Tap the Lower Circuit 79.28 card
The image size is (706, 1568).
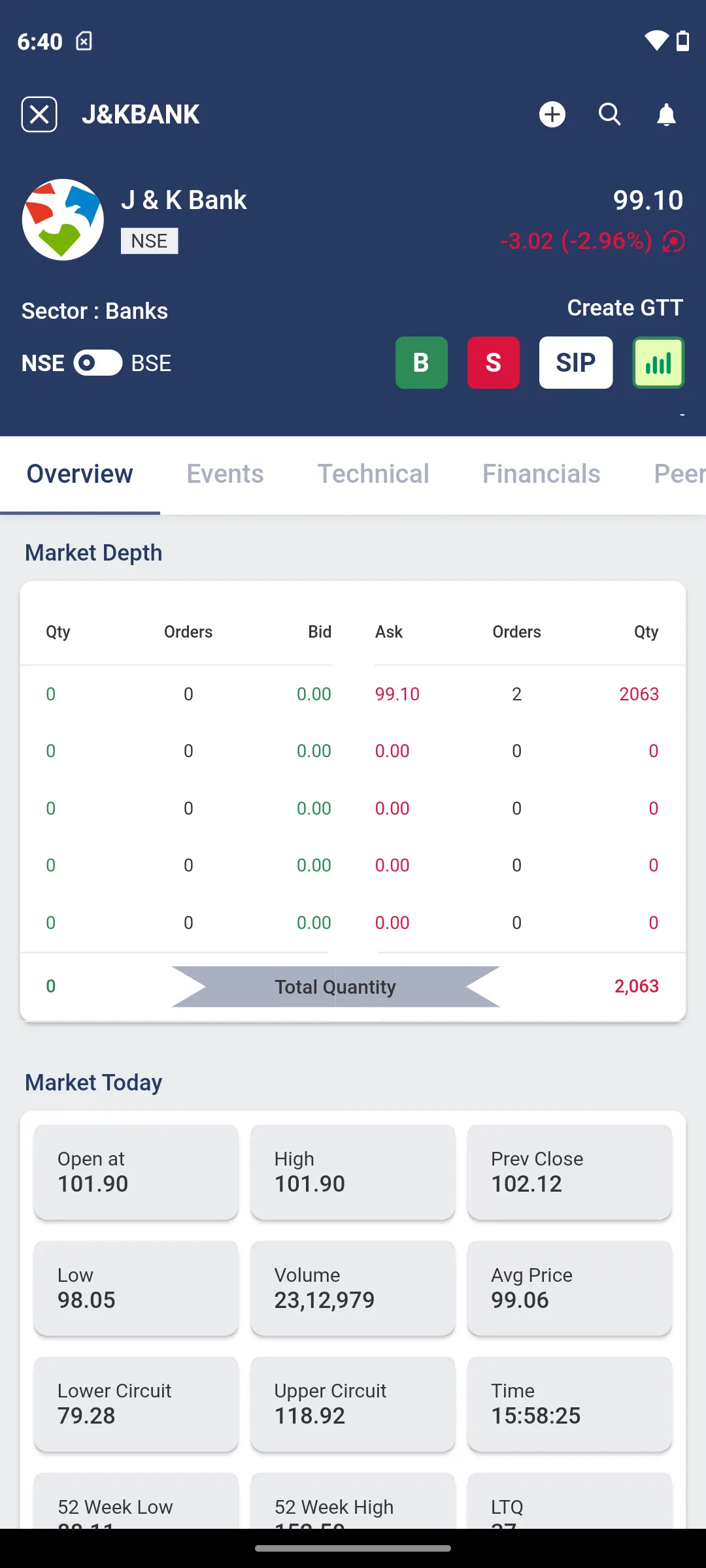[136, 1404]
